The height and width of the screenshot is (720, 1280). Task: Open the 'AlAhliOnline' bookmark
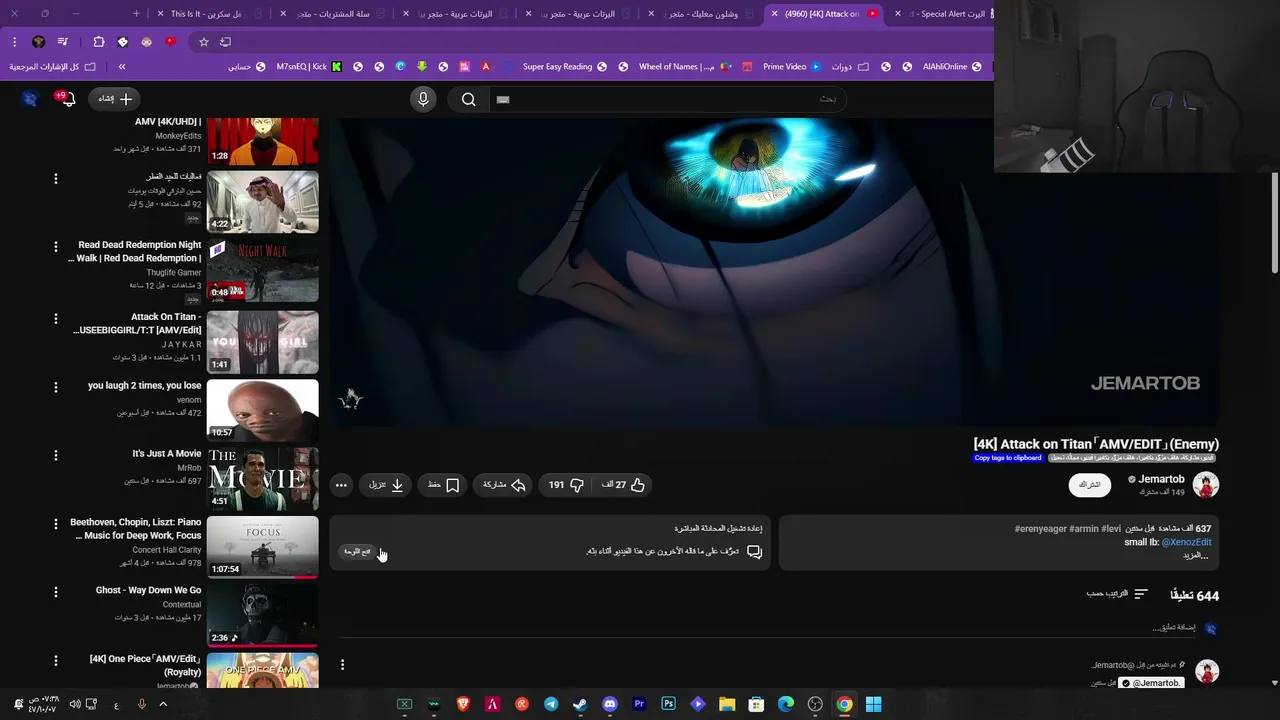coord(952,67)
